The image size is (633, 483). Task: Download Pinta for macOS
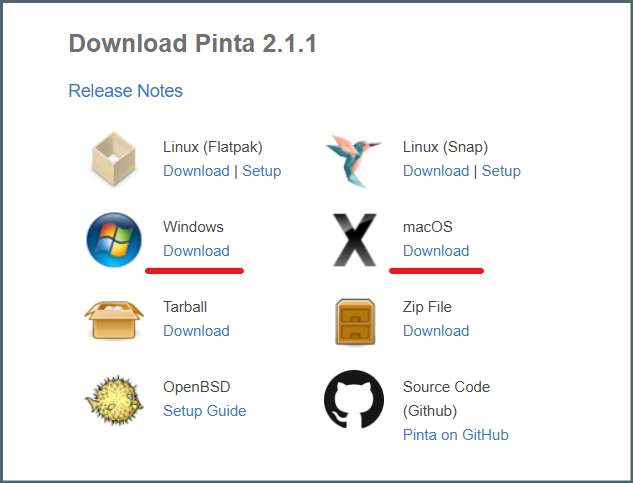[x=436, y=251]
